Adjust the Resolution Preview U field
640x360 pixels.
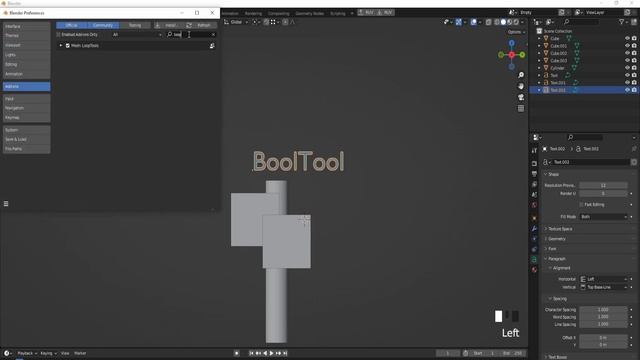[603, 185]
